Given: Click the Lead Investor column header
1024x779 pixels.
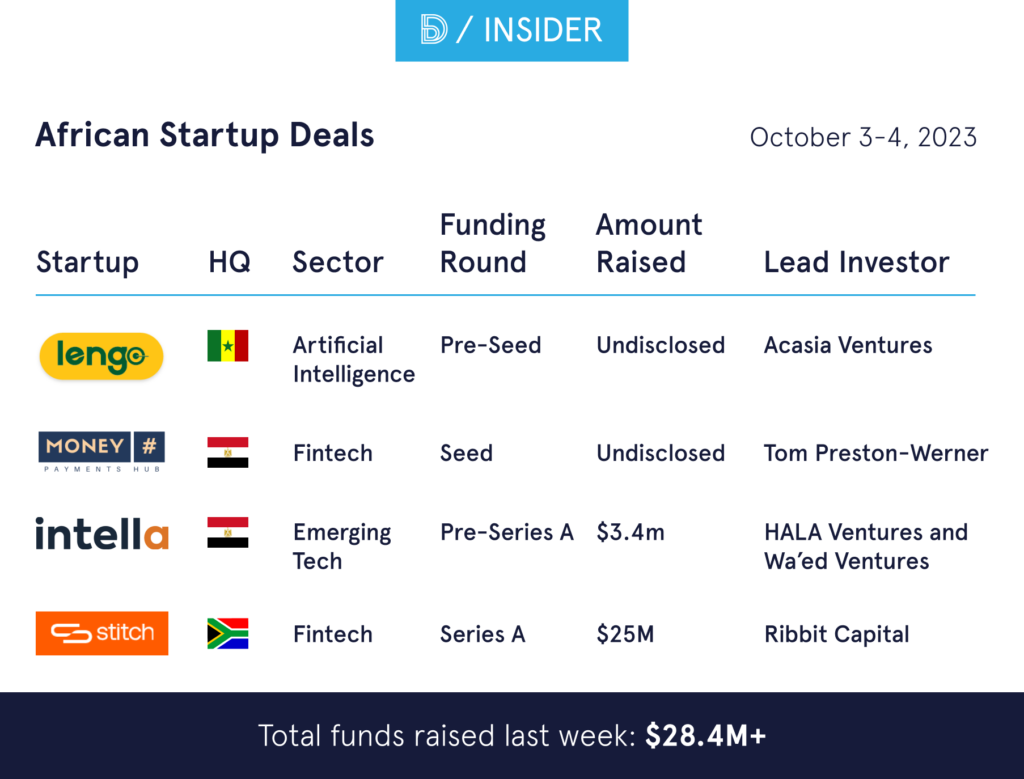Looking at the screenshot, I should [x=856, y=263].
